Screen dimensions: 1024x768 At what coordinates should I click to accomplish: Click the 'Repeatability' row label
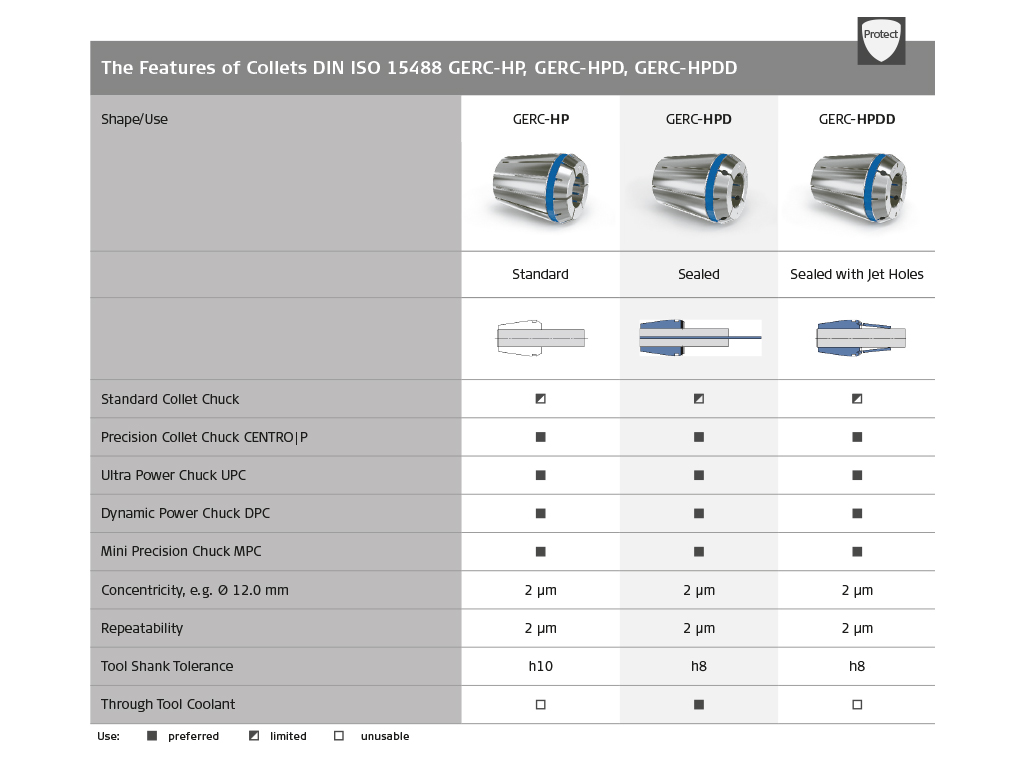[142, 628]
